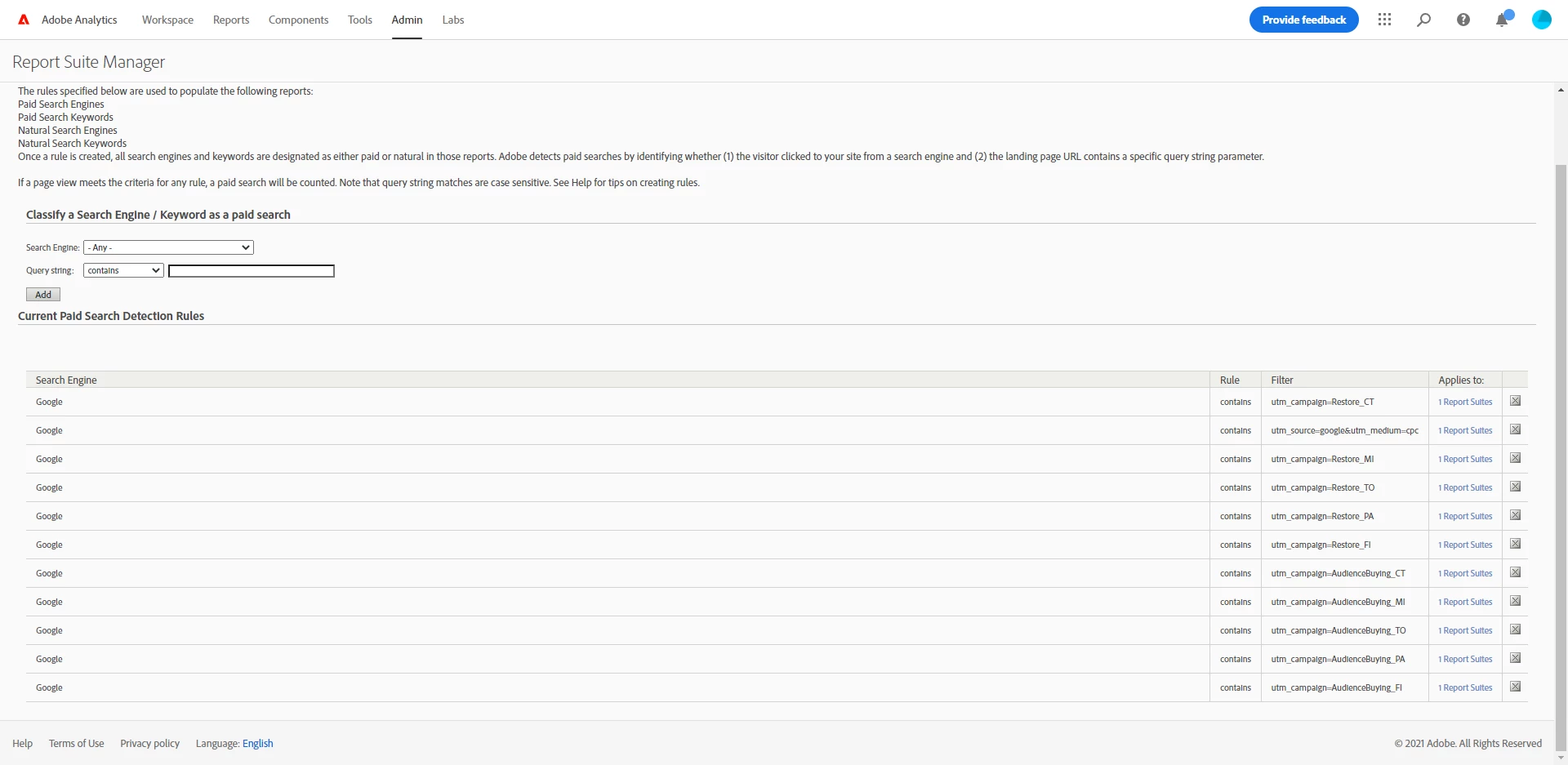This screenshot has height=765, width=1568.
Task: Change the language via English link
Action: click(x=257, y=743)
